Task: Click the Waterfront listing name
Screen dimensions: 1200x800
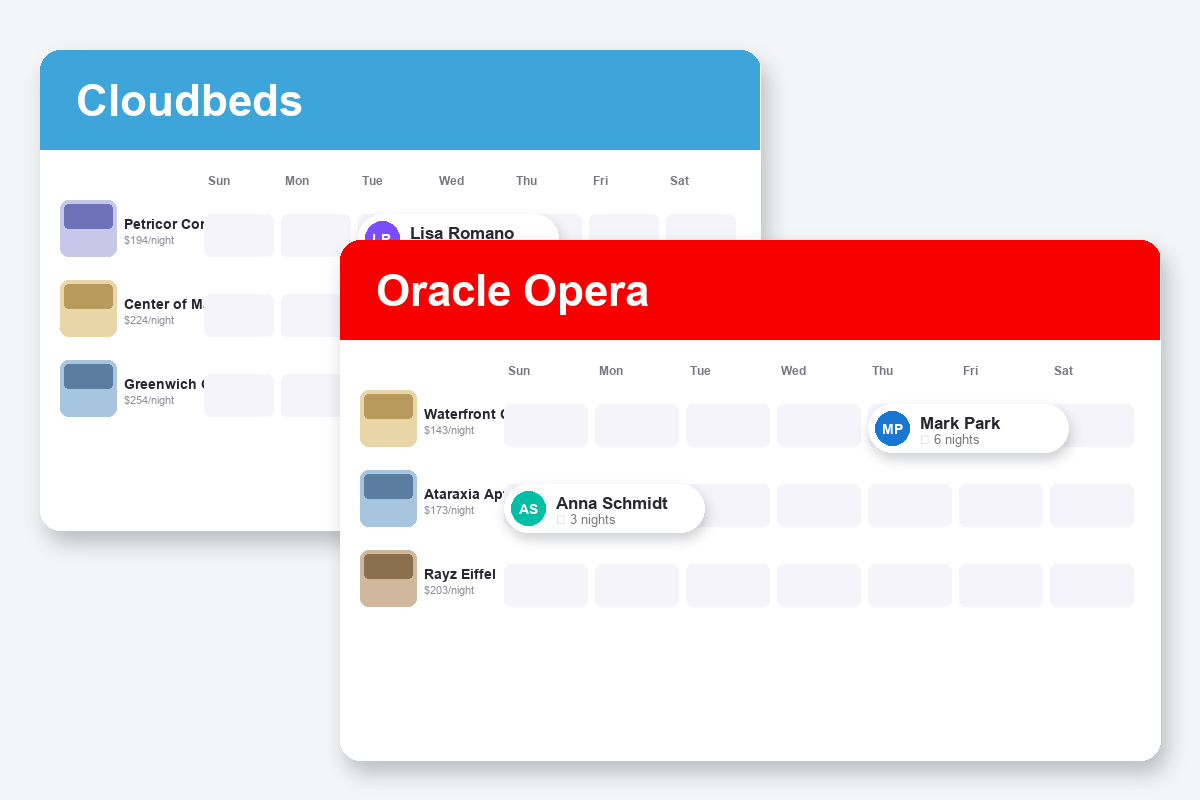Action: point(464,414)
